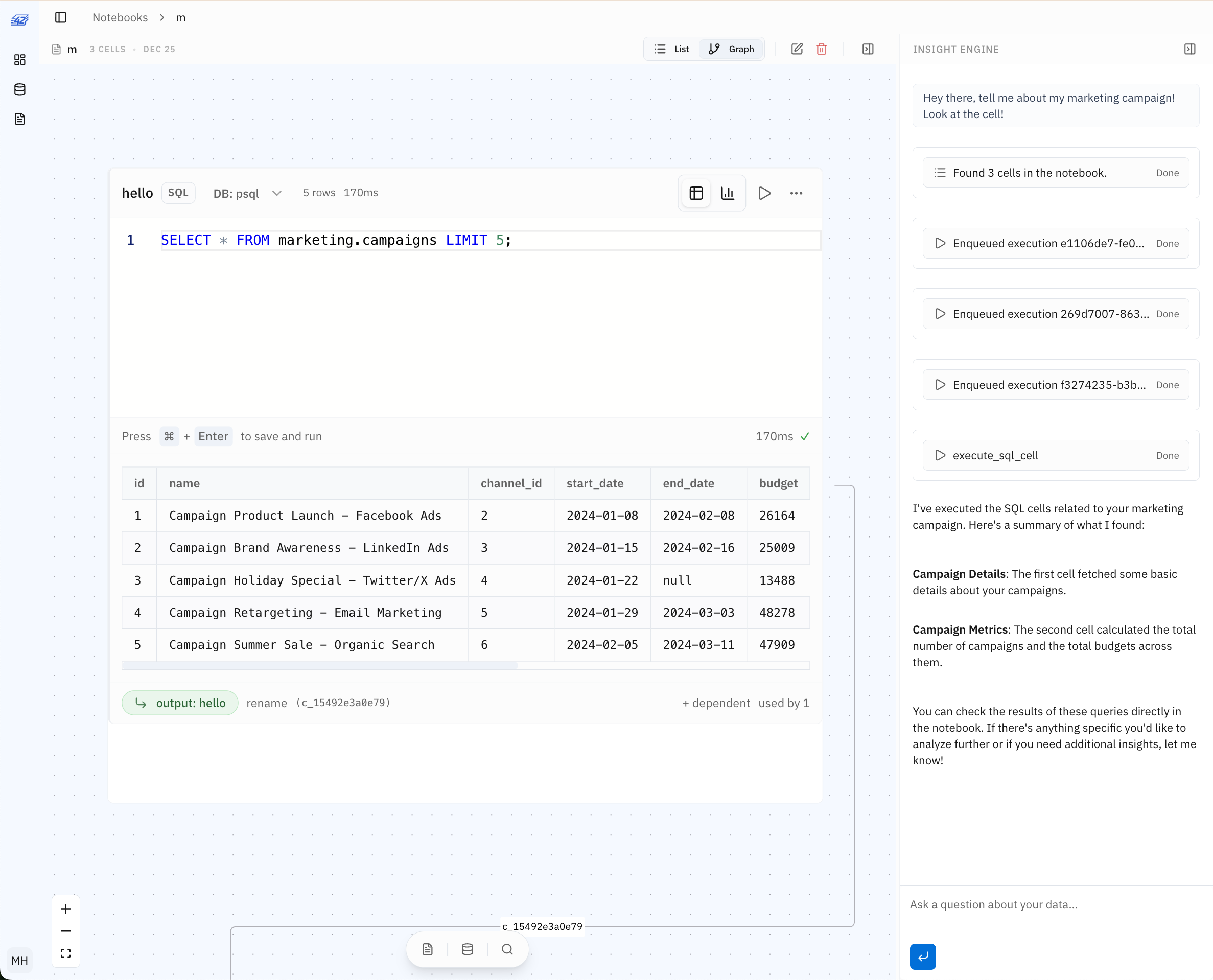
Task: Open the Databases panel in the left sidebar
Action: click(20, 89)
